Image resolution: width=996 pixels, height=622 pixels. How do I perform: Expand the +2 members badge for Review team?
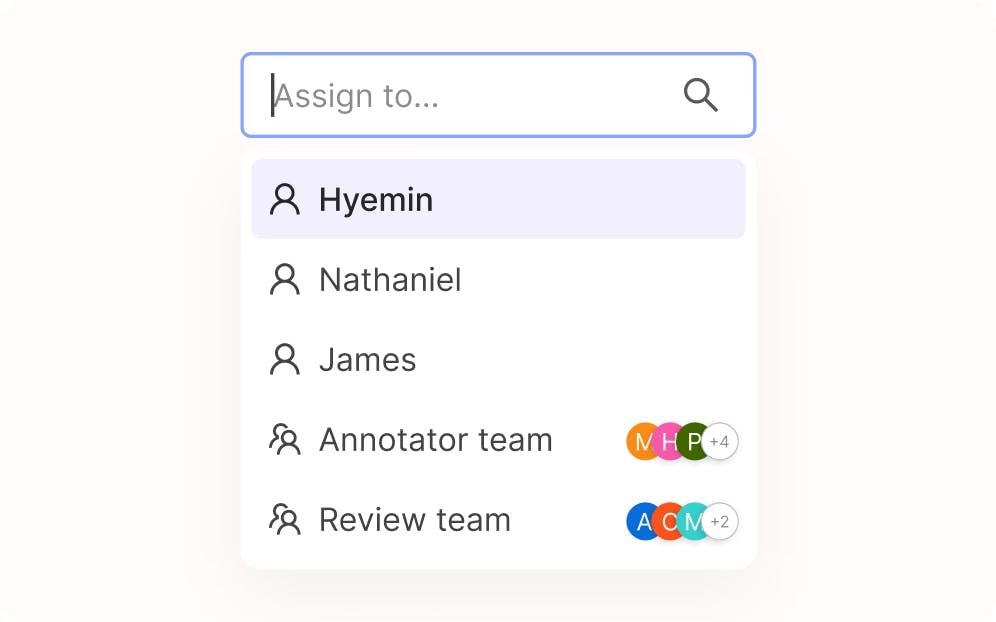(720, 521)
